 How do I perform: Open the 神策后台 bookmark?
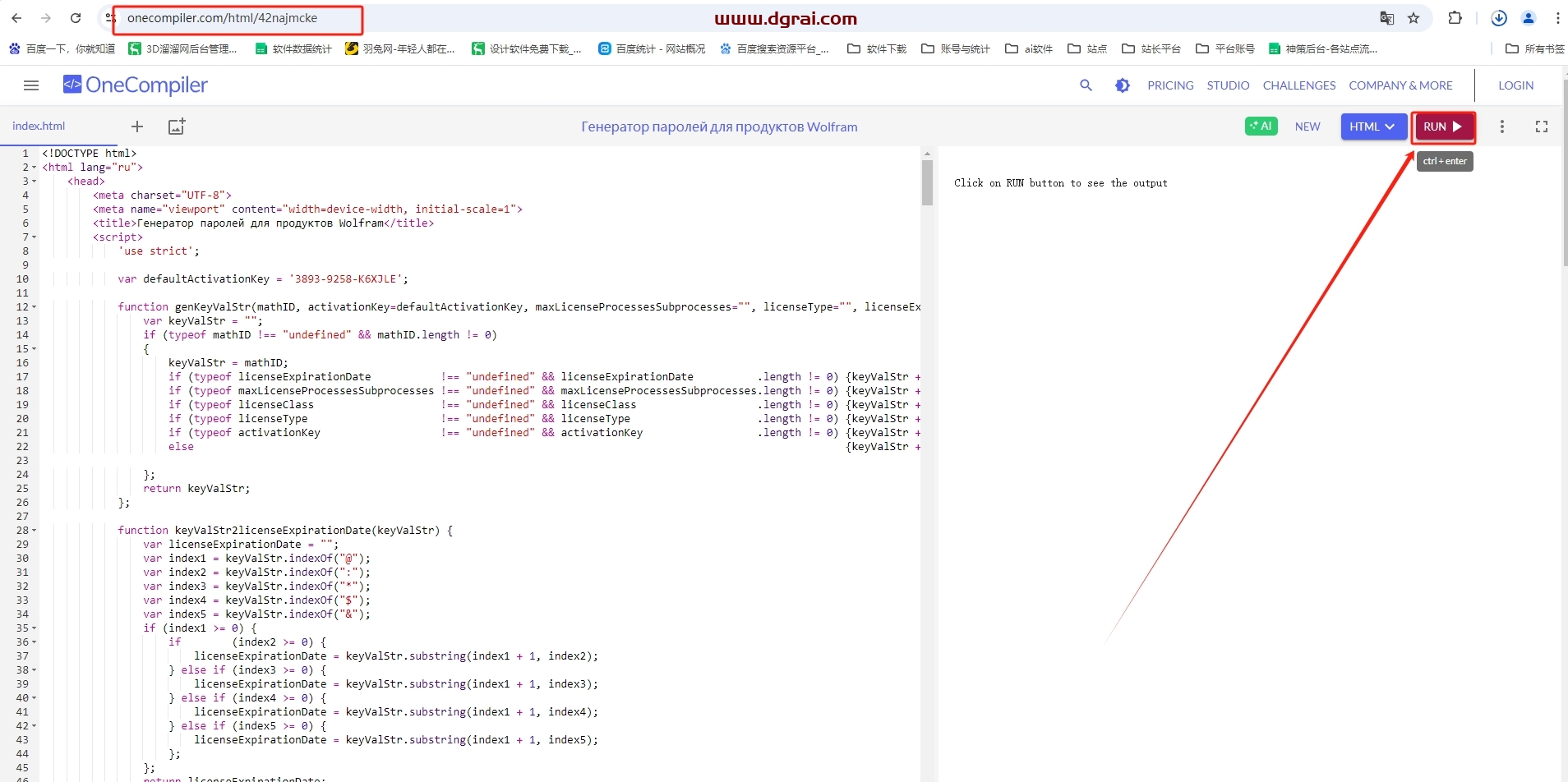[x=1323, y=49]
